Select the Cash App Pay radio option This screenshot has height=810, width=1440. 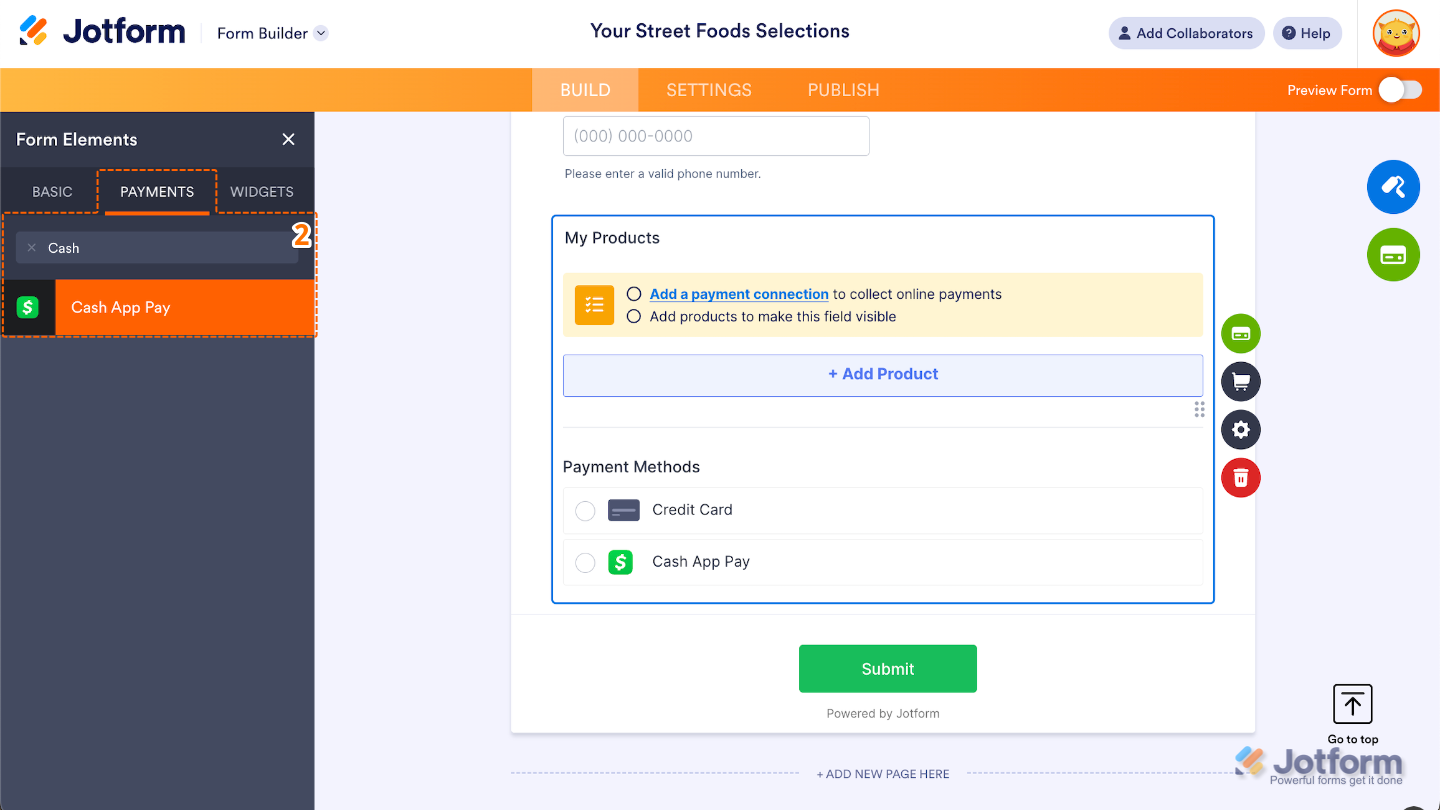click(585, 563)
